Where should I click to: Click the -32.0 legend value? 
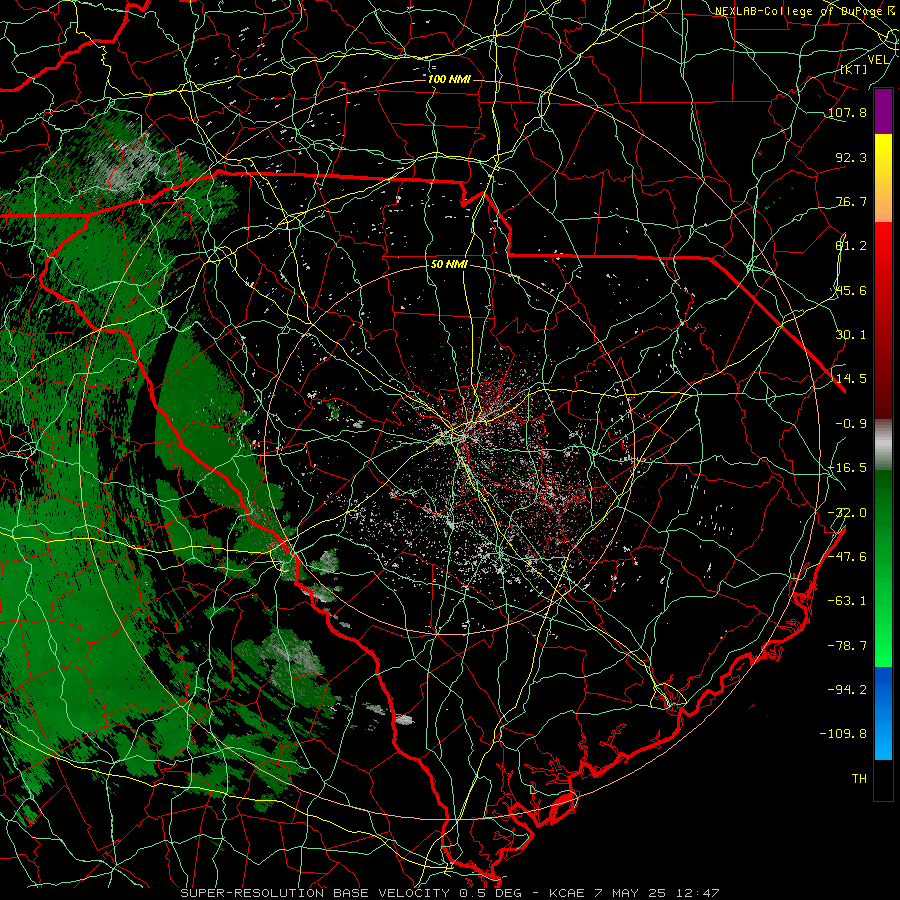tap(847, 513)
